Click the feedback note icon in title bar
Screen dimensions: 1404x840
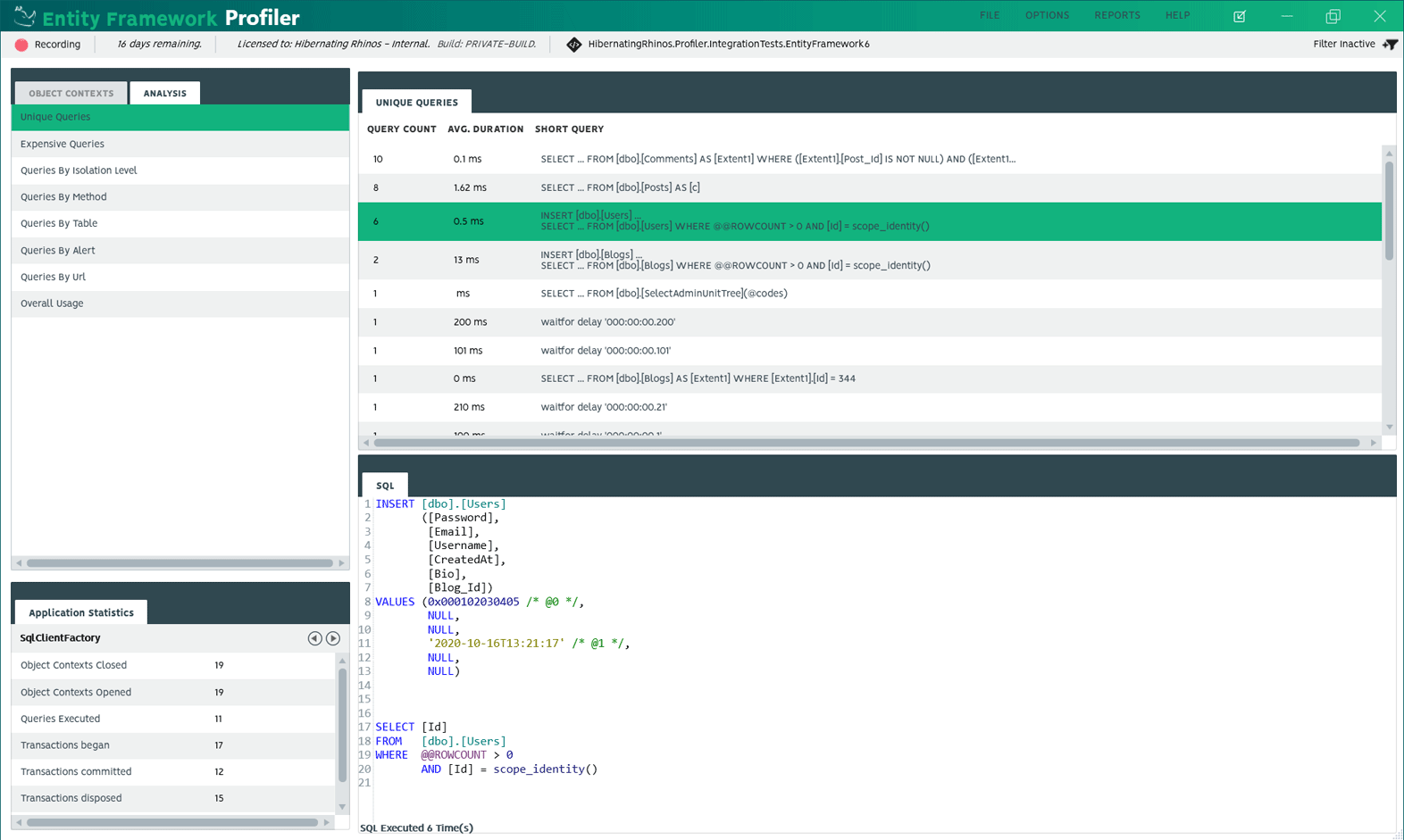(x=1240, y=16)
